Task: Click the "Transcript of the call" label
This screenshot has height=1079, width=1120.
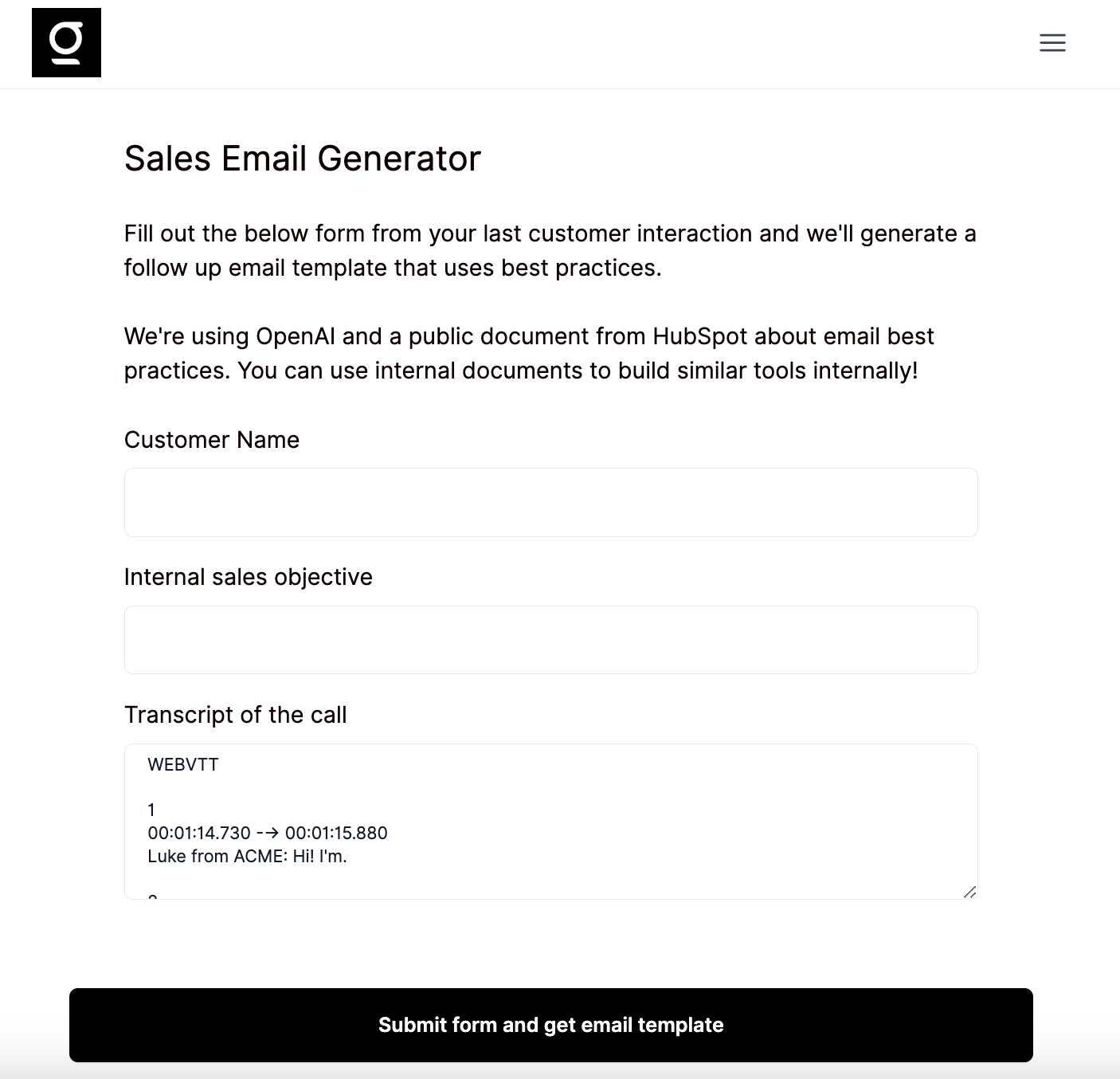Action: (x=236, y=715)
